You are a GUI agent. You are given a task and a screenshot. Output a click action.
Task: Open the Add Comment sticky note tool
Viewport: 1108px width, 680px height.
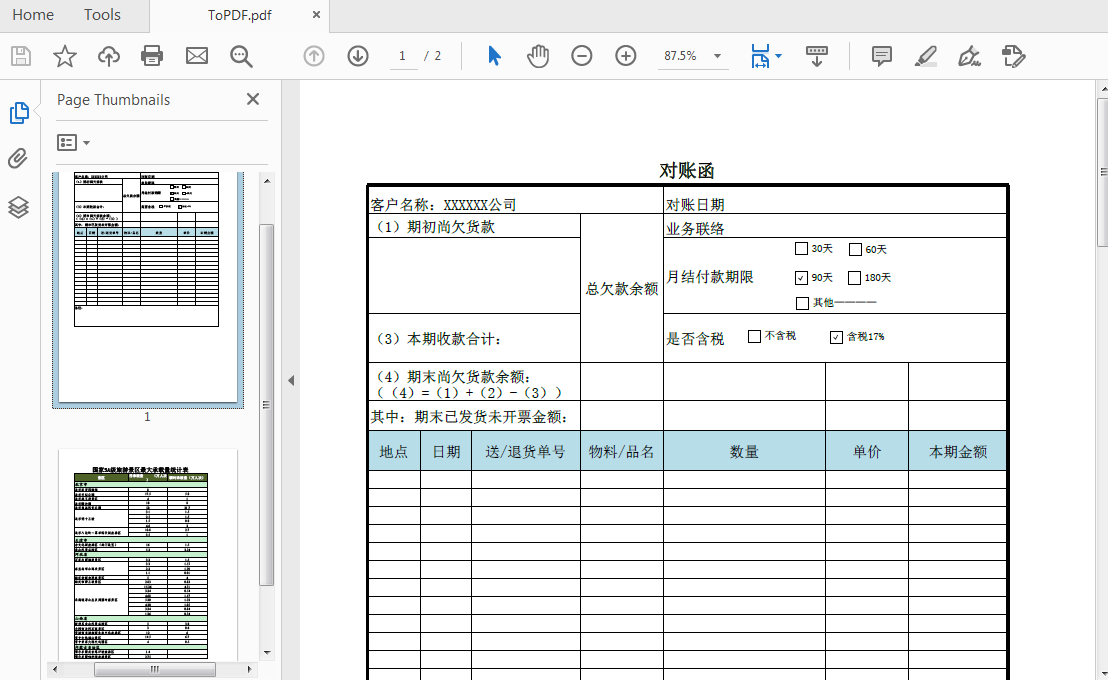[x=881, y=56]
